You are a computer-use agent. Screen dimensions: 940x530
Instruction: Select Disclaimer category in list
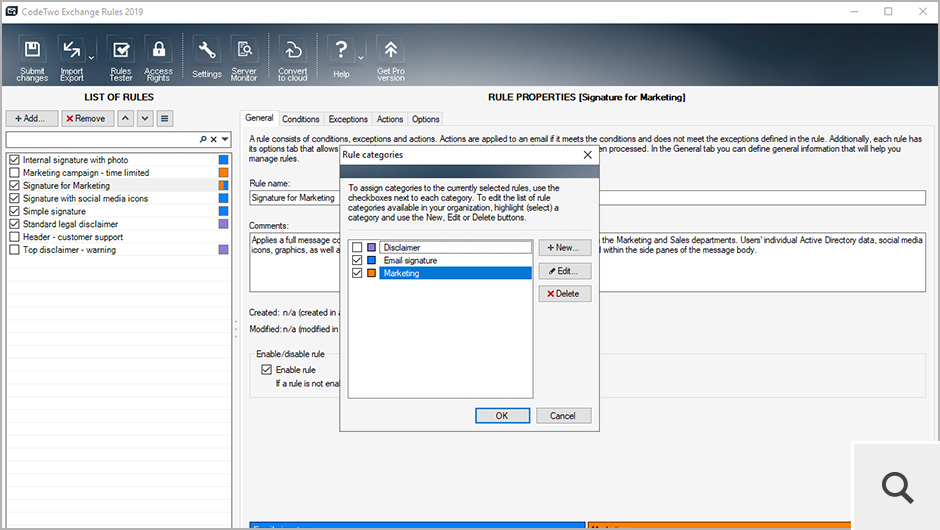pos(456,247)
